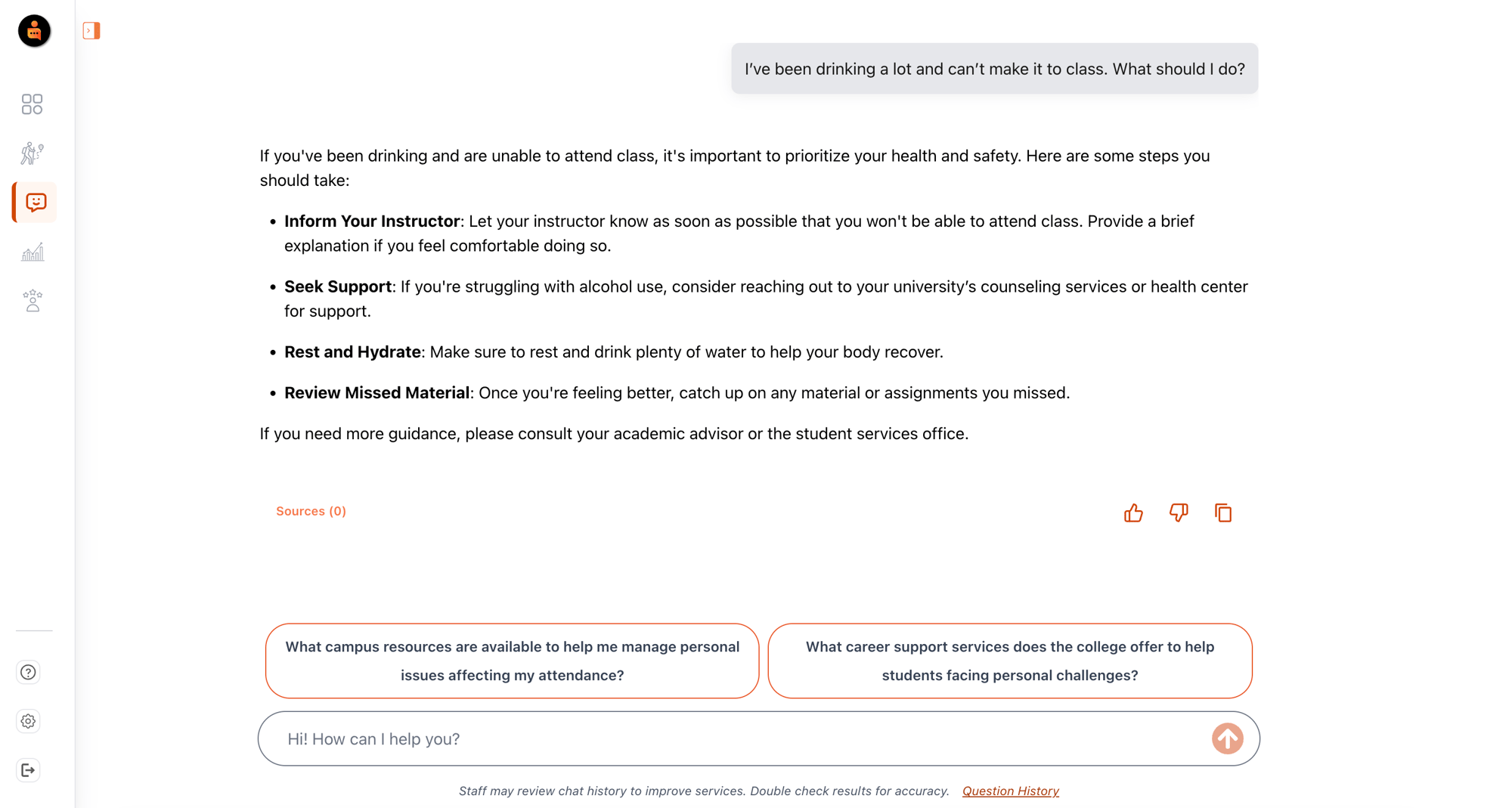Expand the sidebar panel toggle
Image resolution: width=1512 pixels, height=808 pixels.
(x=91, y=31)
